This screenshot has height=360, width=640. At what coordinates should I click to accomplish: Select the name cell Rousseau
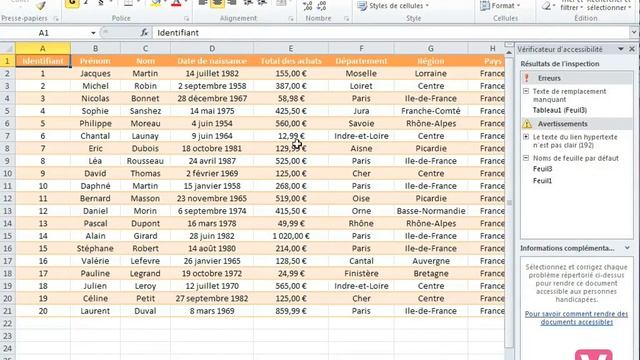(145, 161)
